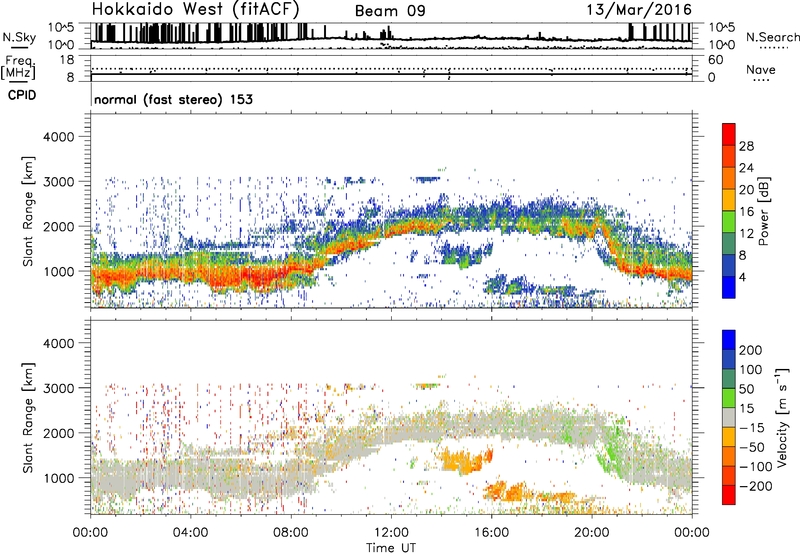Click the 20 label on Power color bar
800x554 pixels.
click(x=746, y=190)
